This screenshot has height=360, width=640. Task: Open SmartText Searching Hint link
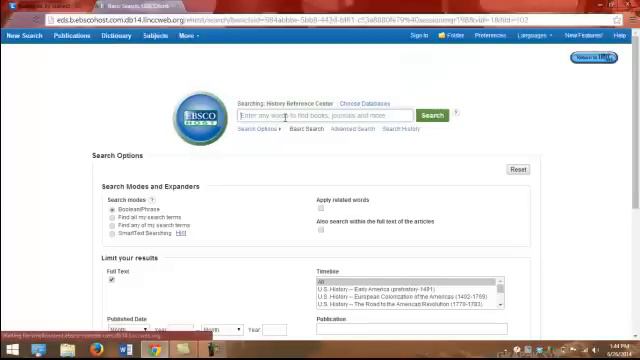(x=181, y=233)
